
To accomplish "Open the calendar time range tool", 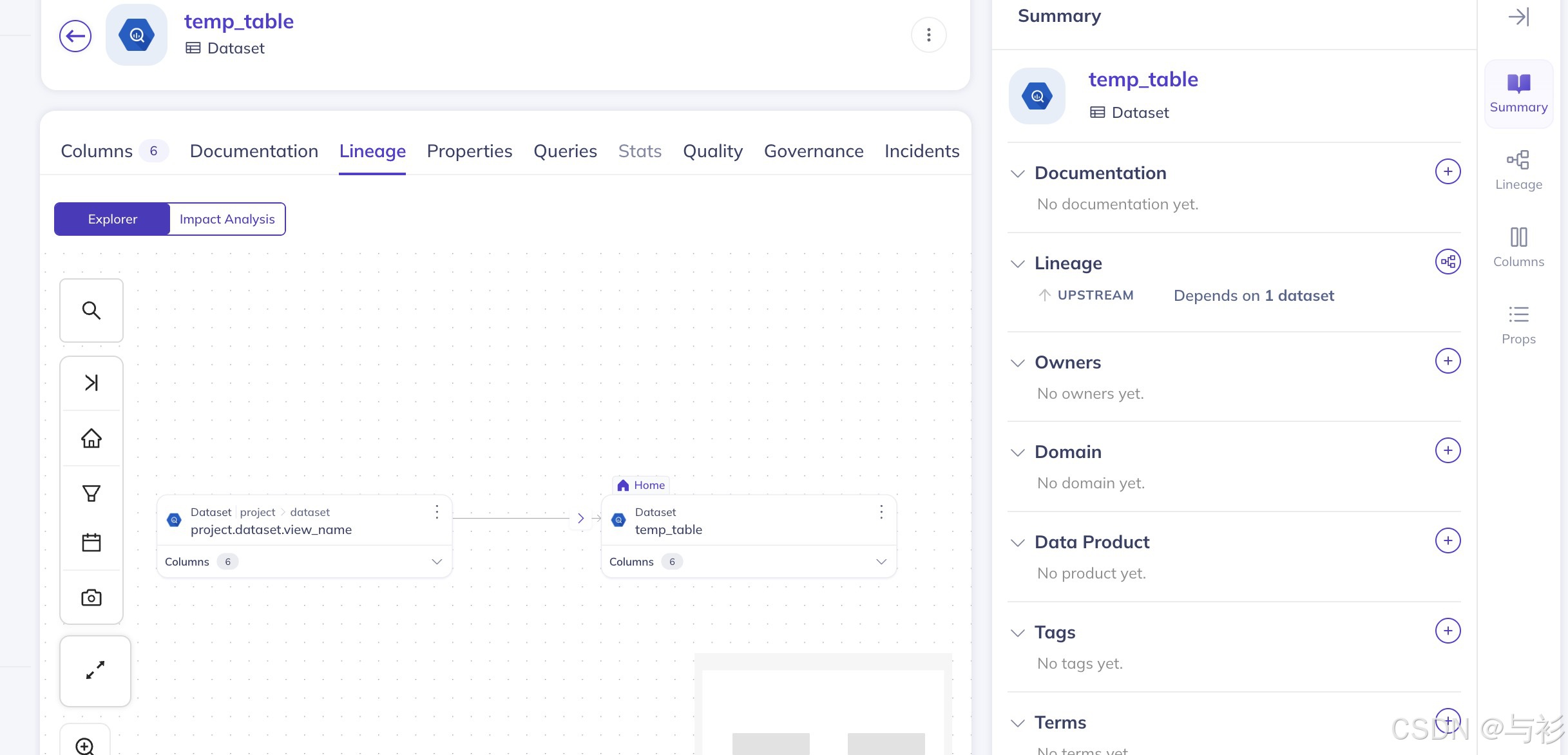I will tap(91, 542).
